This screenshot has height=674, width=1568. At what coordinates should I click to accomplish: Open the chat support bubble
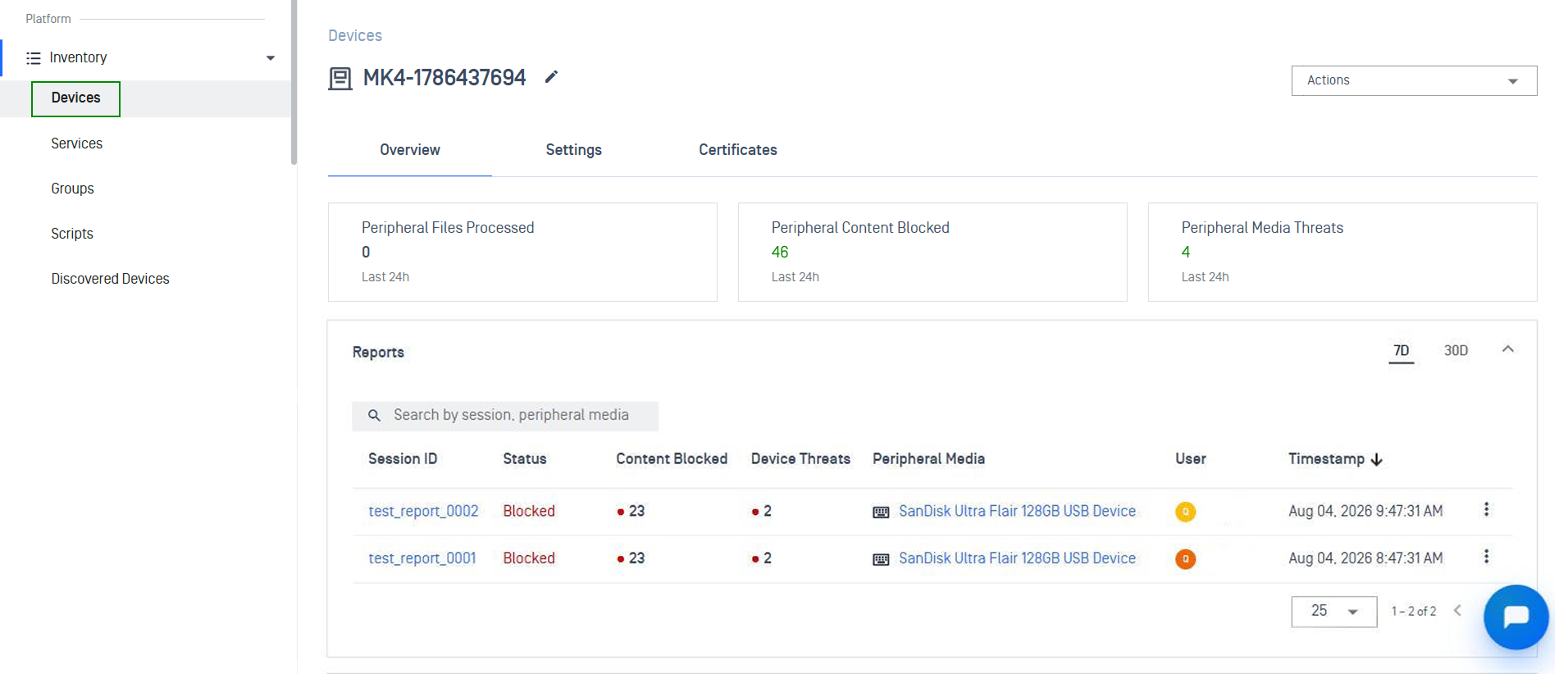coord(1516,617)
